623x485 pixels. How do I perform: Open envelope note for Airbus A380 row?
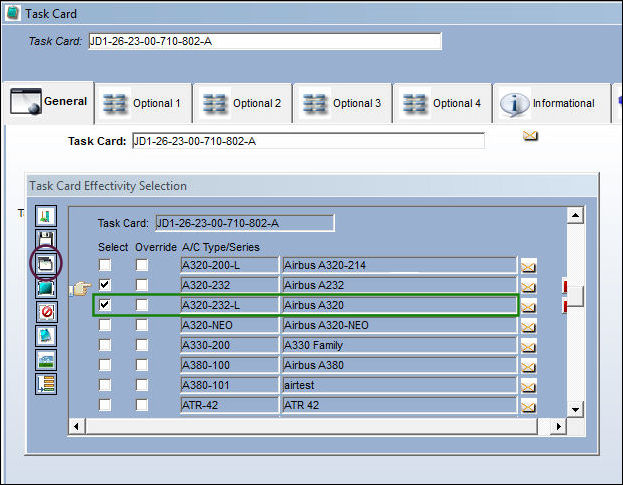coord(528,367)
